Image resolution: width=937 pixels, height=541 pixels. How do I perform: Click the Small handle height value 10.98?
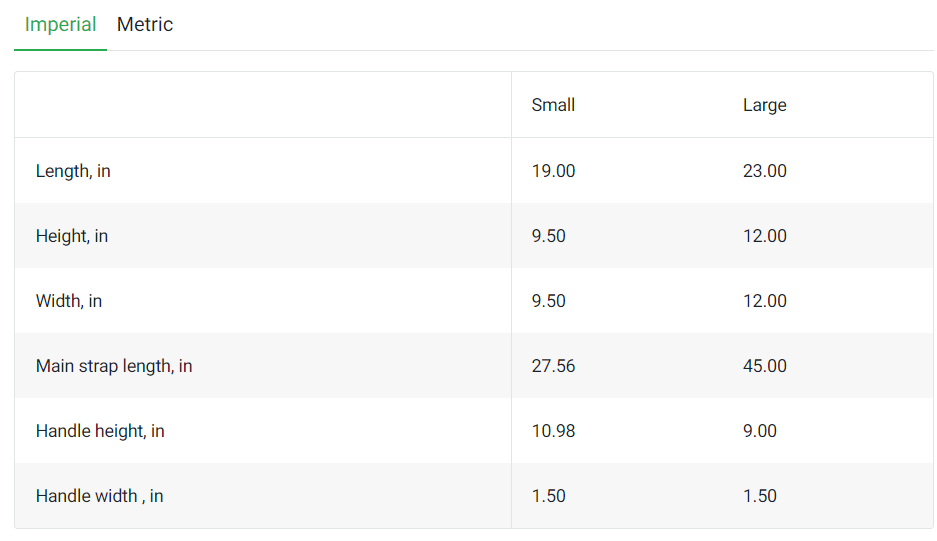553,431
